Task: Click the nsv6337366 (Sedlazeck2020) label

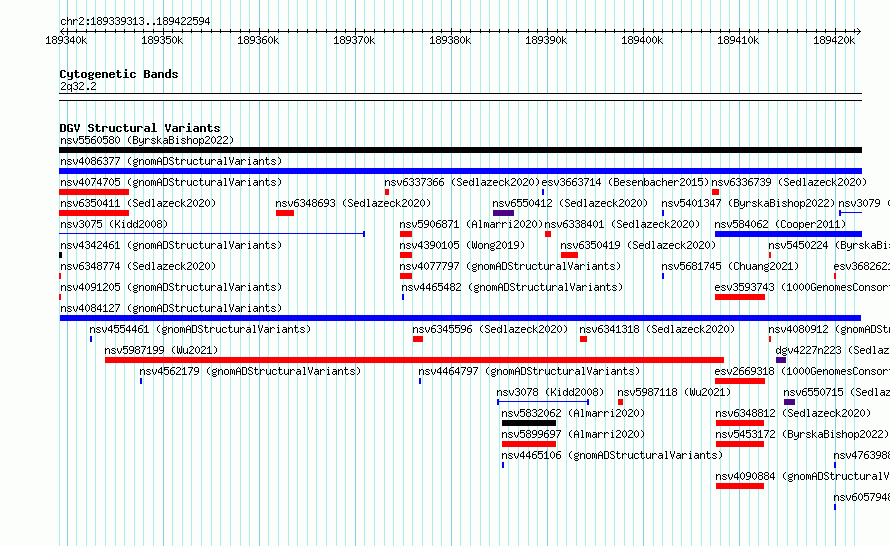Action: (462, 182)
